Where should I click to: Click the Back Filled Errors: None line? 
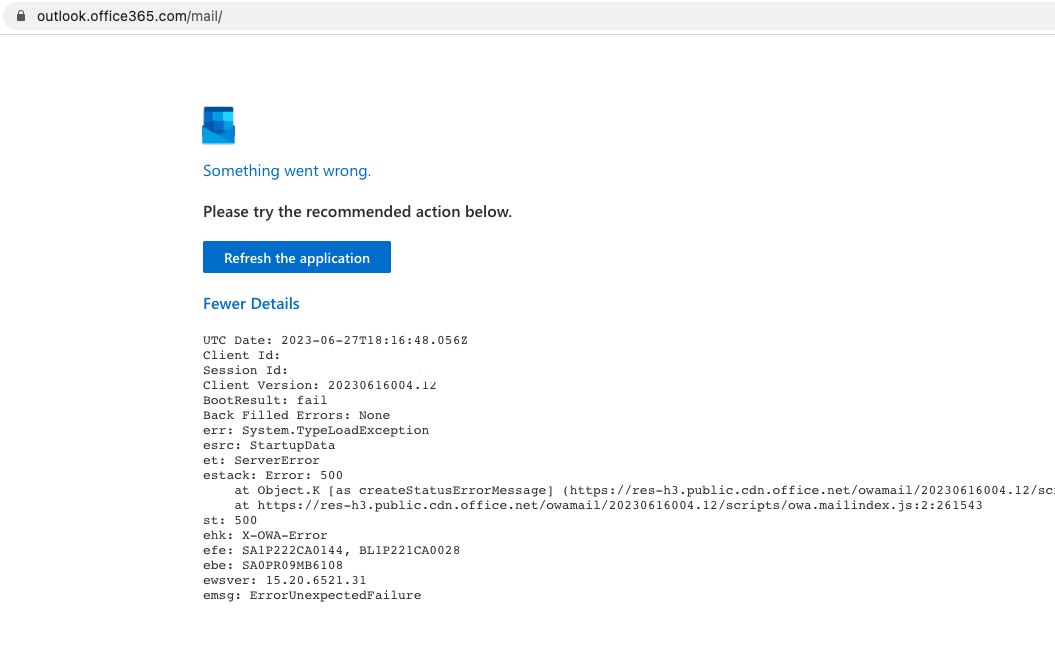(296, 415)
